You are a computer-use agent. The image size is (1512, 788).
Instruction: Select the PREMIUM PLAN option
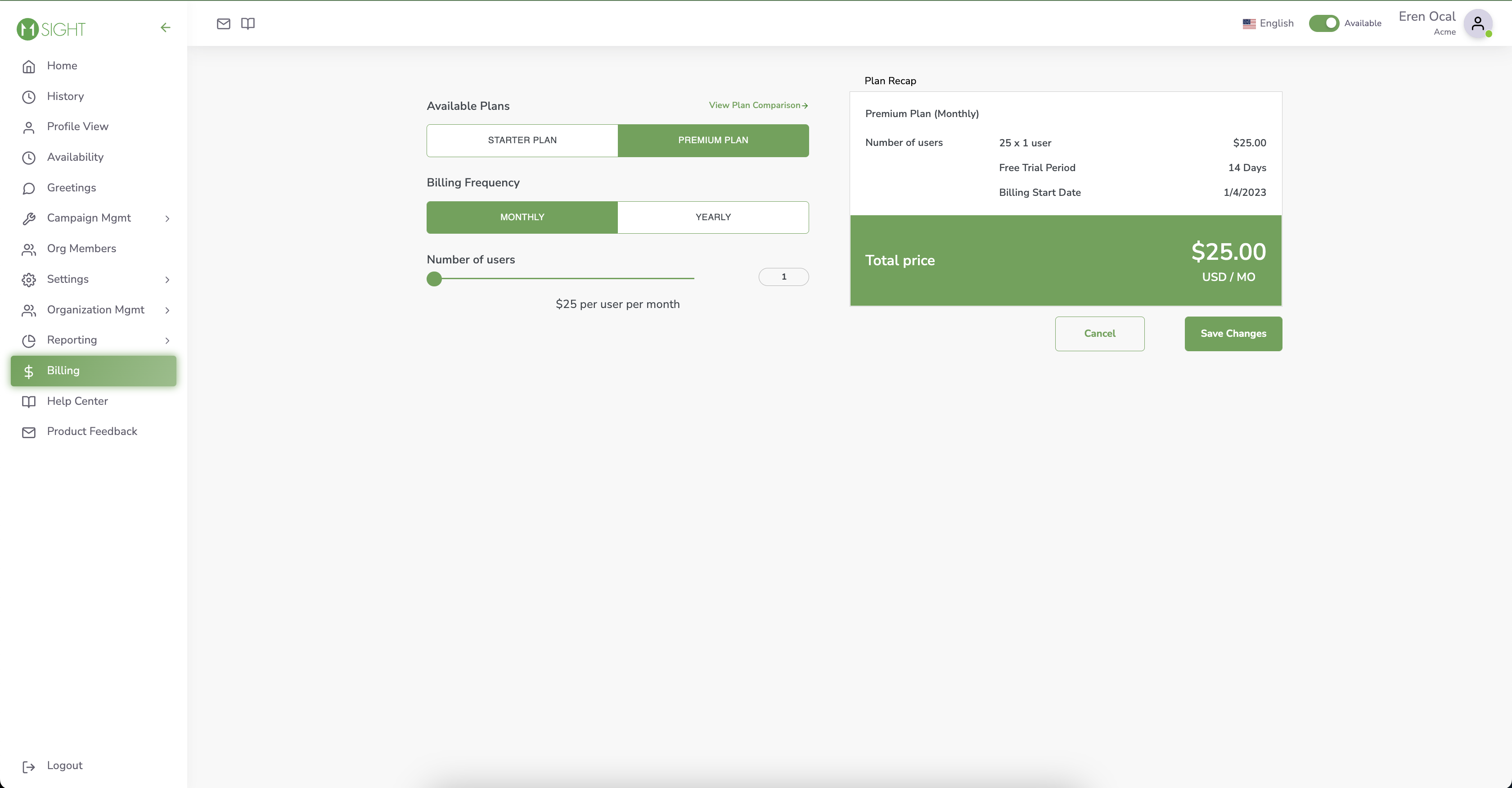[x=713, y=140]
